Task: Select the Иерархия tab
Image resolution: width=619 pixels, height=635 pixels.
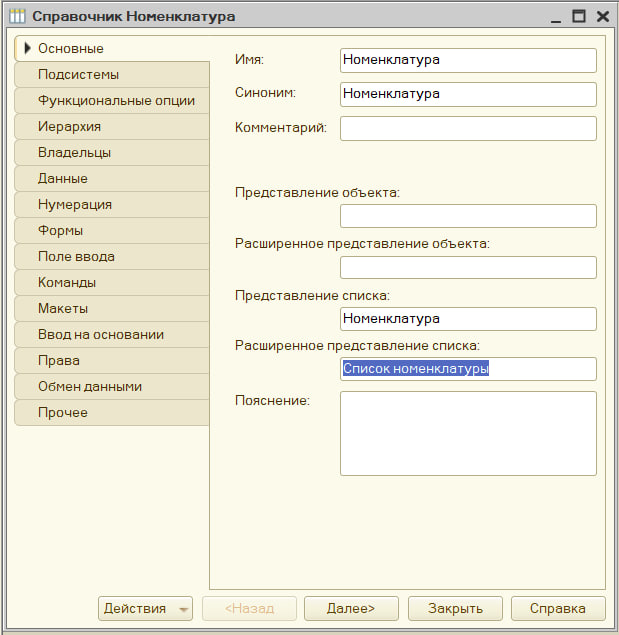Action: (112, 126)
